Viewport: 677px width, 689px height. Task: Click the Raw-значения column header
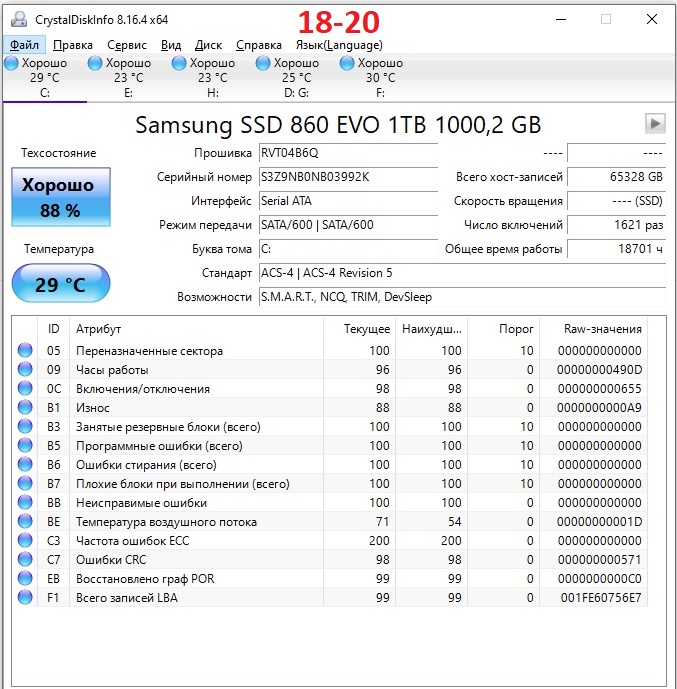[x=594, y=329]
